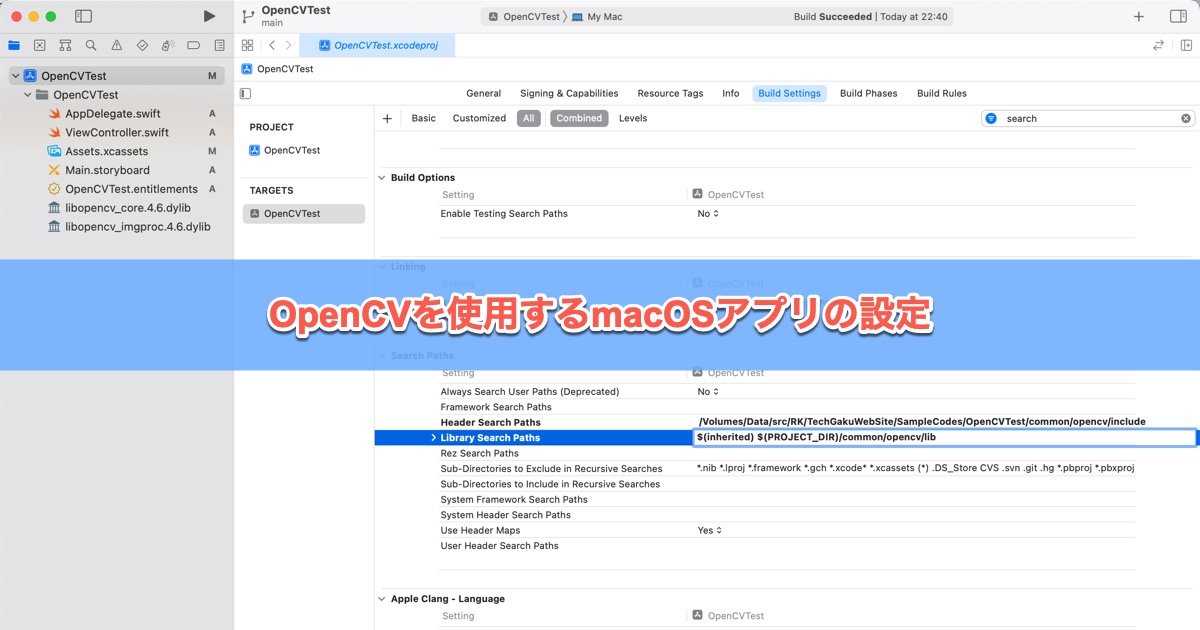This screenshot has height=630, width=1200.
Task: Open OpenCVTest.entitlements in the navigator
Action: [123, 189]
